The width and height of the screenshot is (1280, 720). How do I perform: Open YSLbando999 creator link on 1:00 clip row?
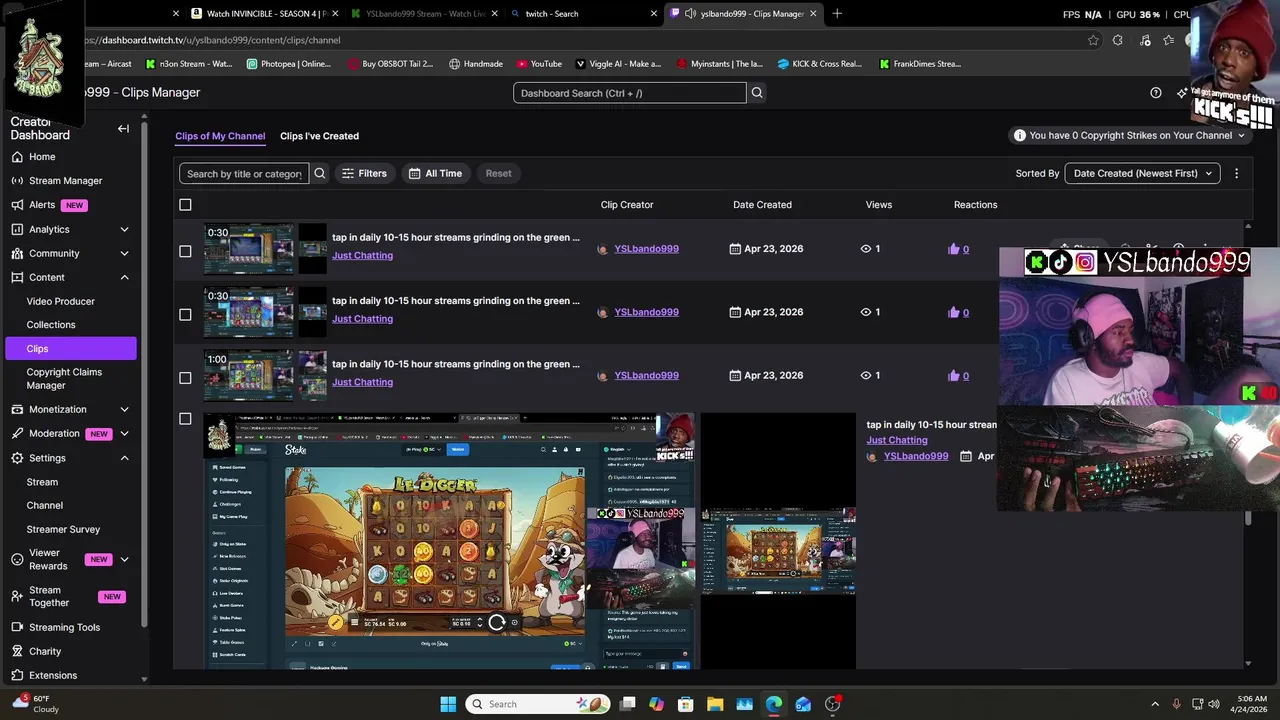tap(646, 376)
